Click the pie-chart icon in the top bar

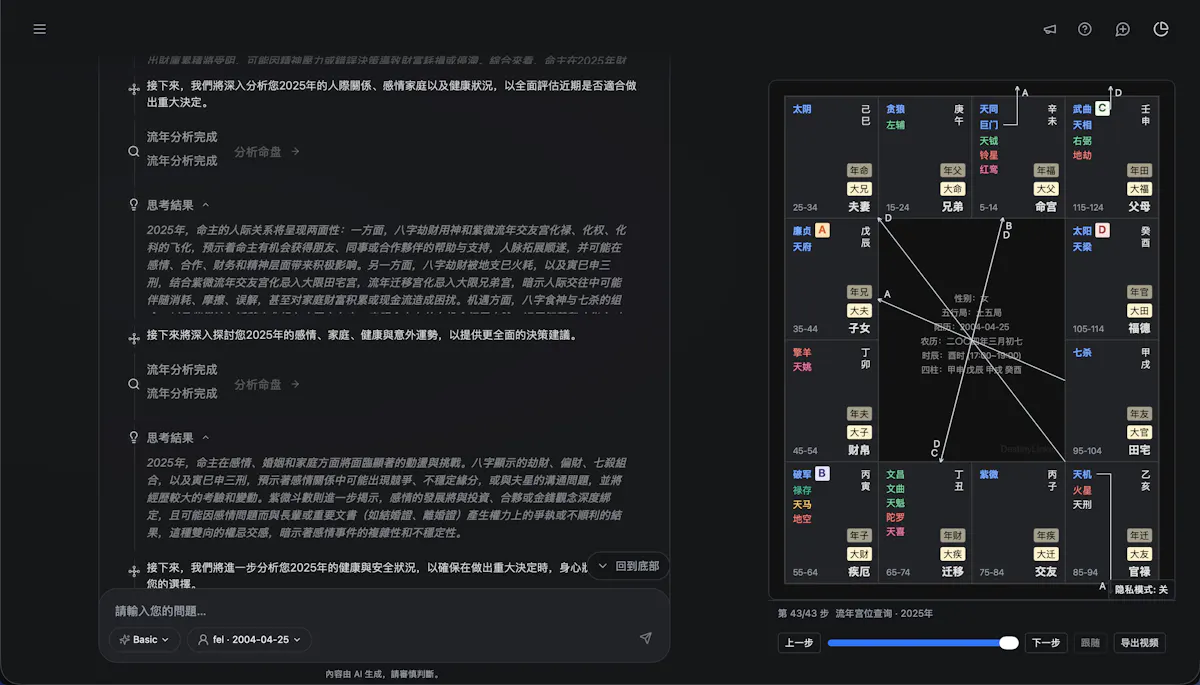pyautogui.click(x=1161, y=29)
